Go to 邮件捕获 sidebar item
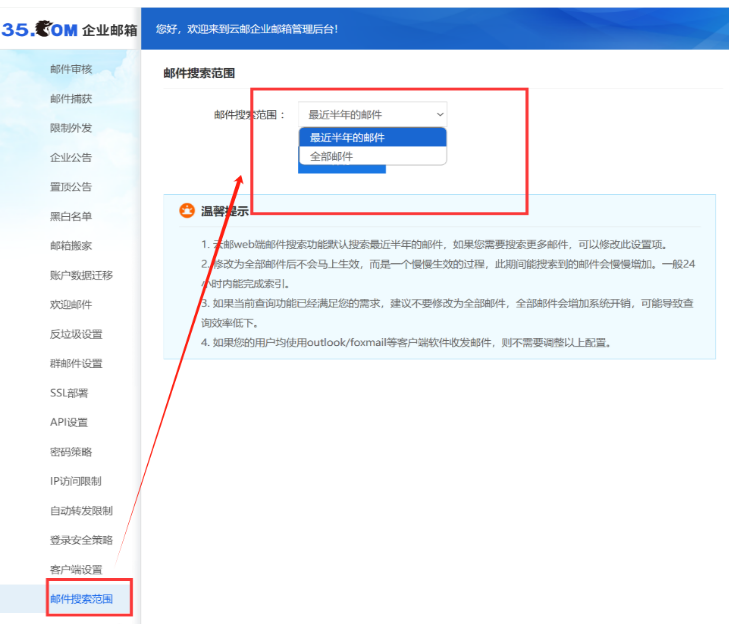Viewport: 729px width, 624px height. 71,99
